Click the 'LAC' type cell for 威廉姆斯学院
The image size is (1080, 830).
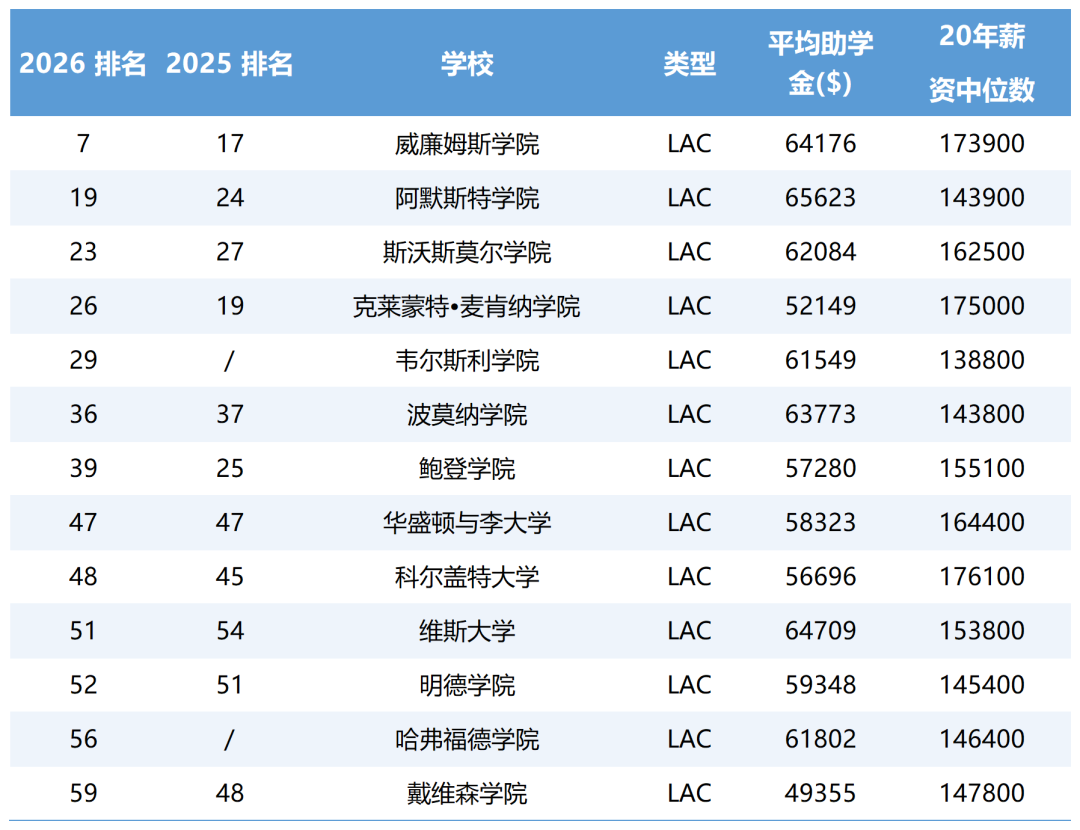[x=689, y=144]
